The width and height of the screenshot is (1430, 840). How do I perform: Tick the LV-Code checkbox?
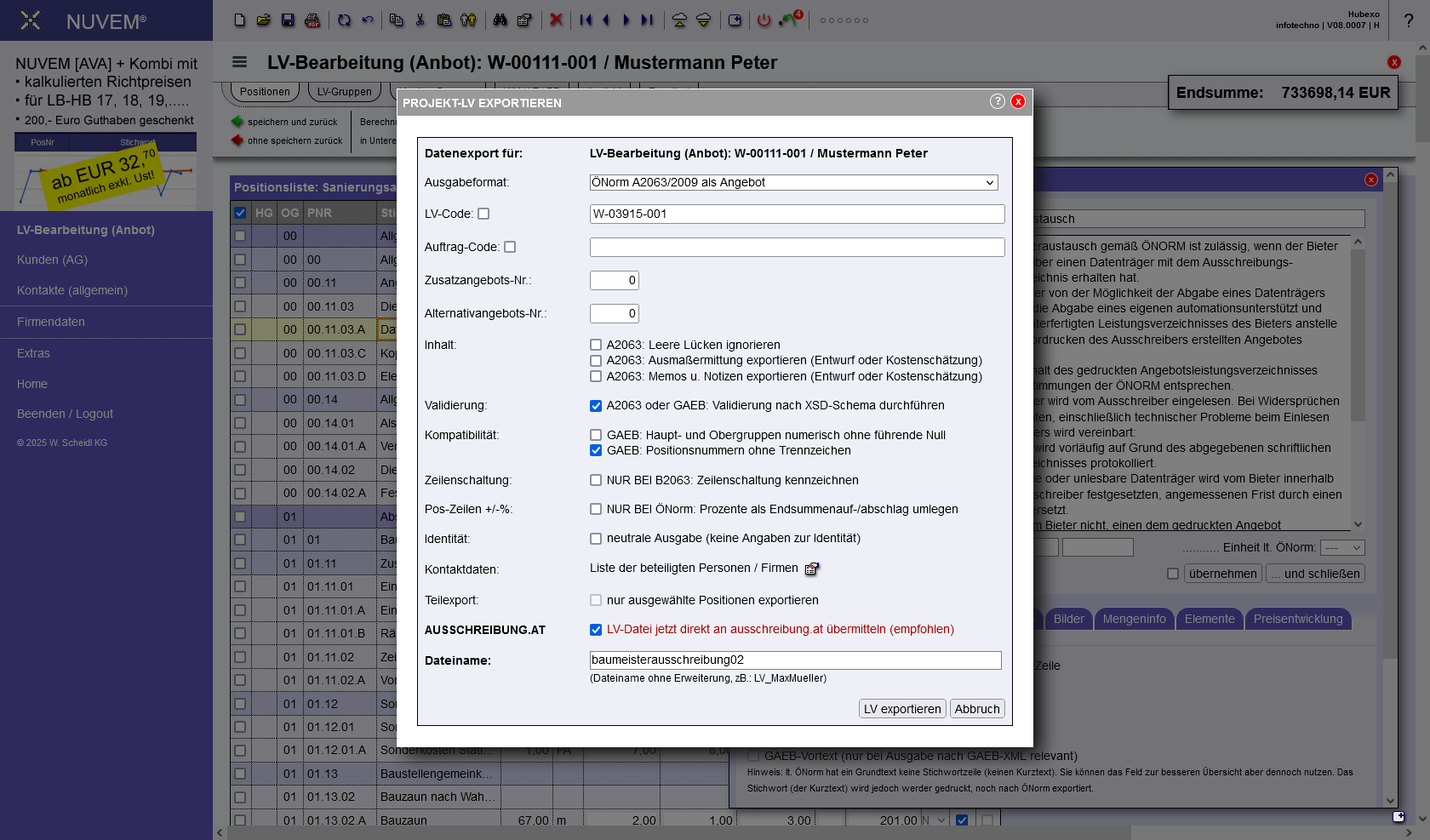[x=483, y=214]
